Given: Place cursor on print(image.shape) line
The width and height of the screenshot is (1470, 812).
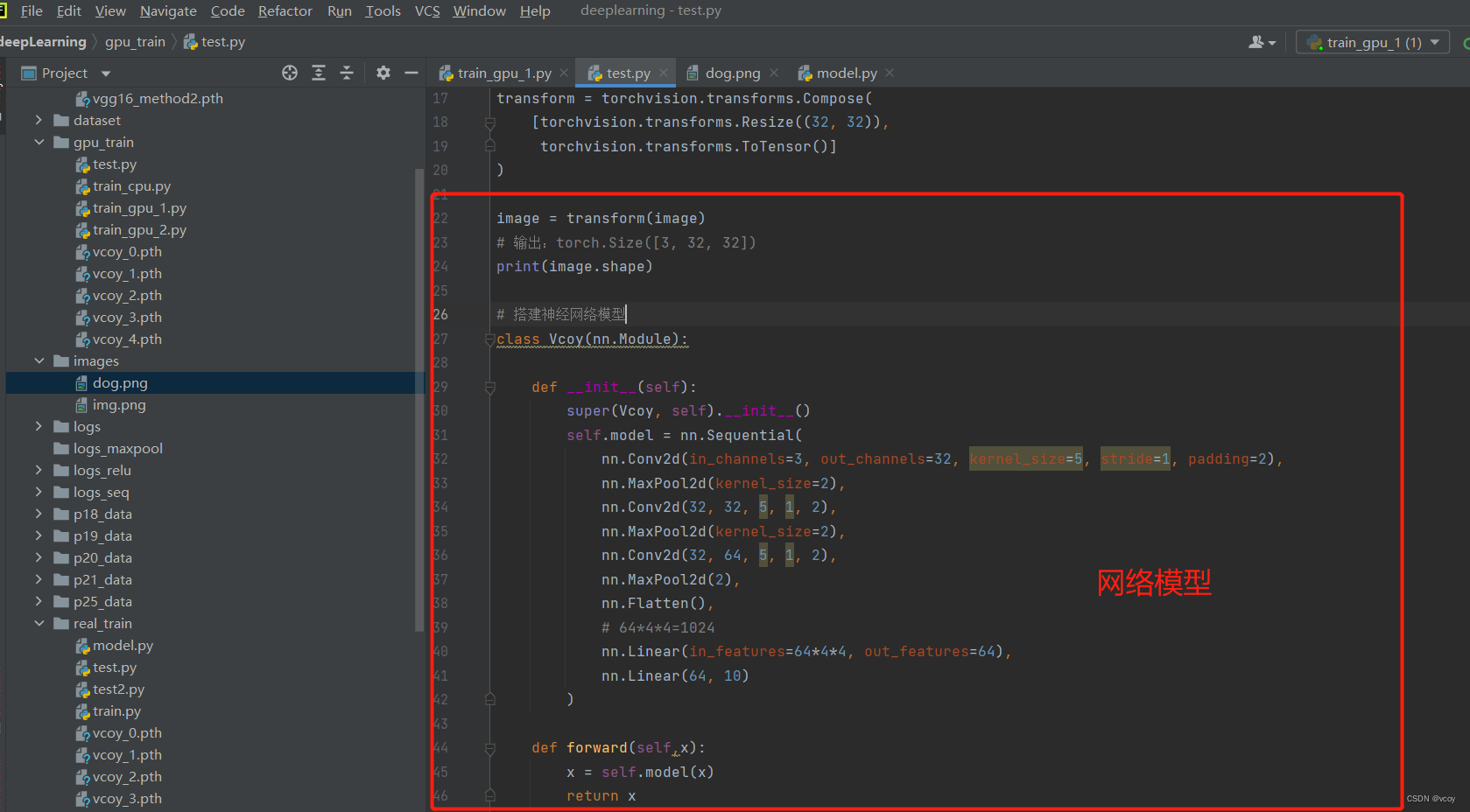Looking at the screenshot, I should 574,266.
